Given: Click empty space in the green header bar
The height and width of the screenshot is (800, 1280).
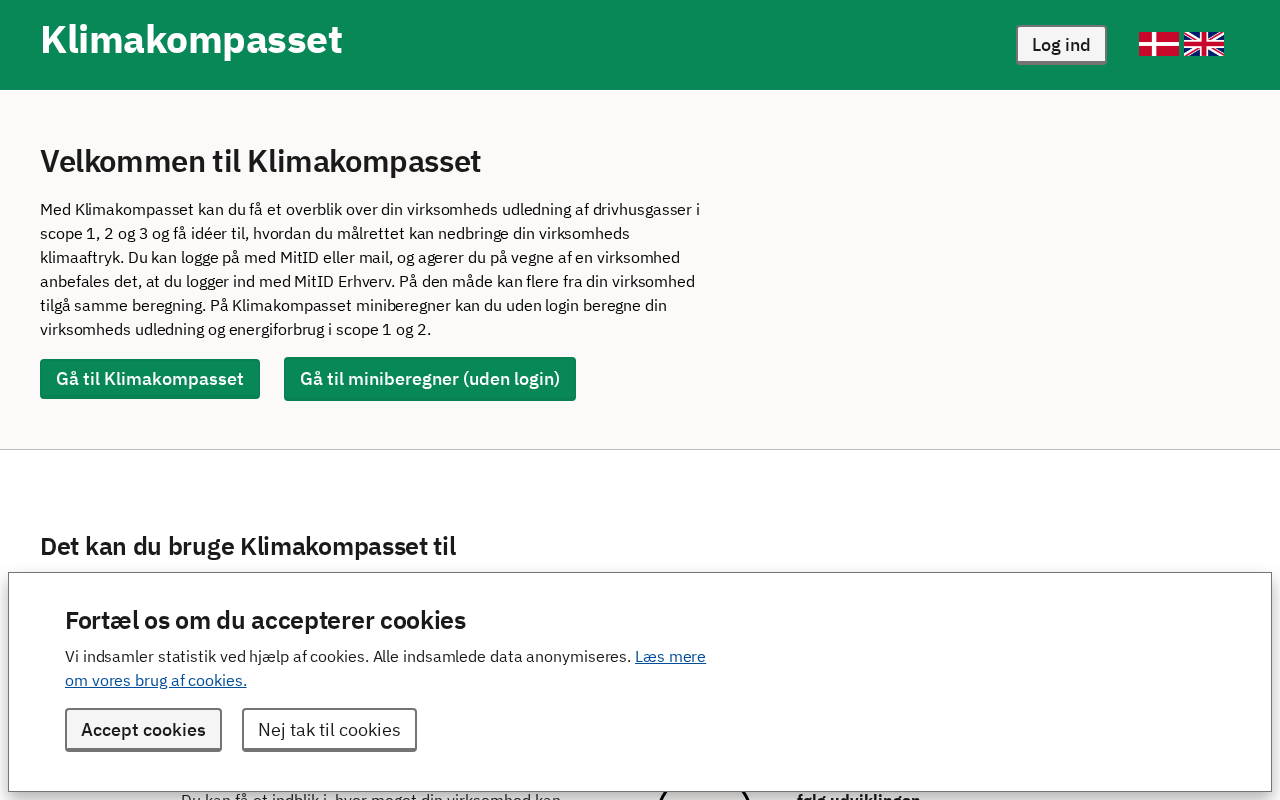Looking at the screenshot, I should click(x=680, y=45).
